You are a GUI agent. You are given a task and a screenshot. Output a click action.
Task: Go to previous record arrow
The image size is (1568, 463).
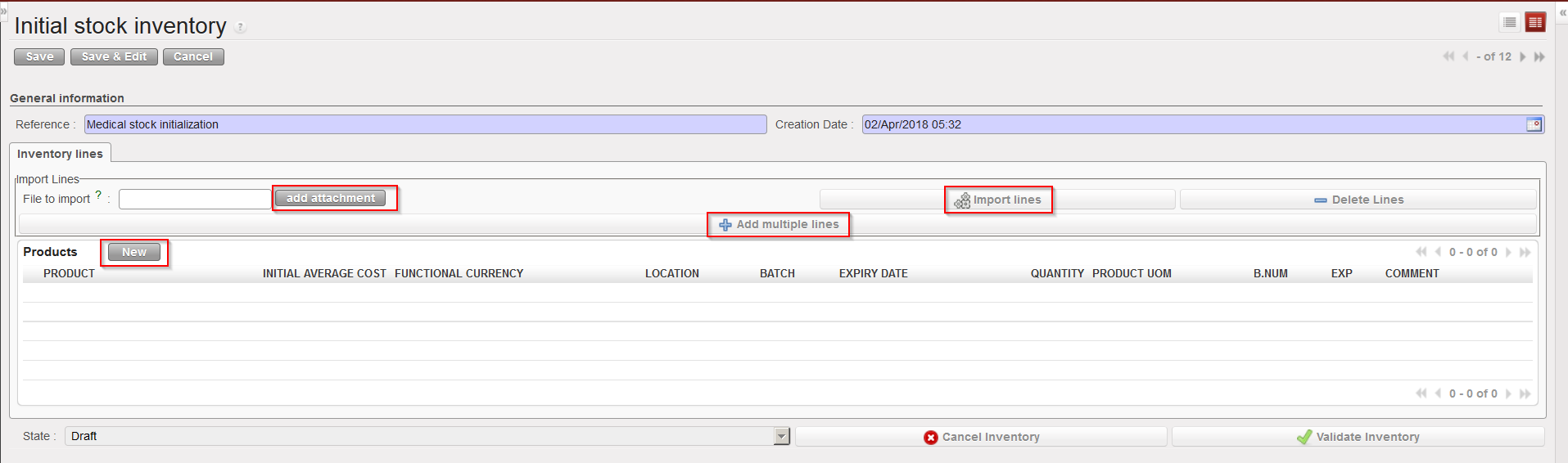[1465, 56]
